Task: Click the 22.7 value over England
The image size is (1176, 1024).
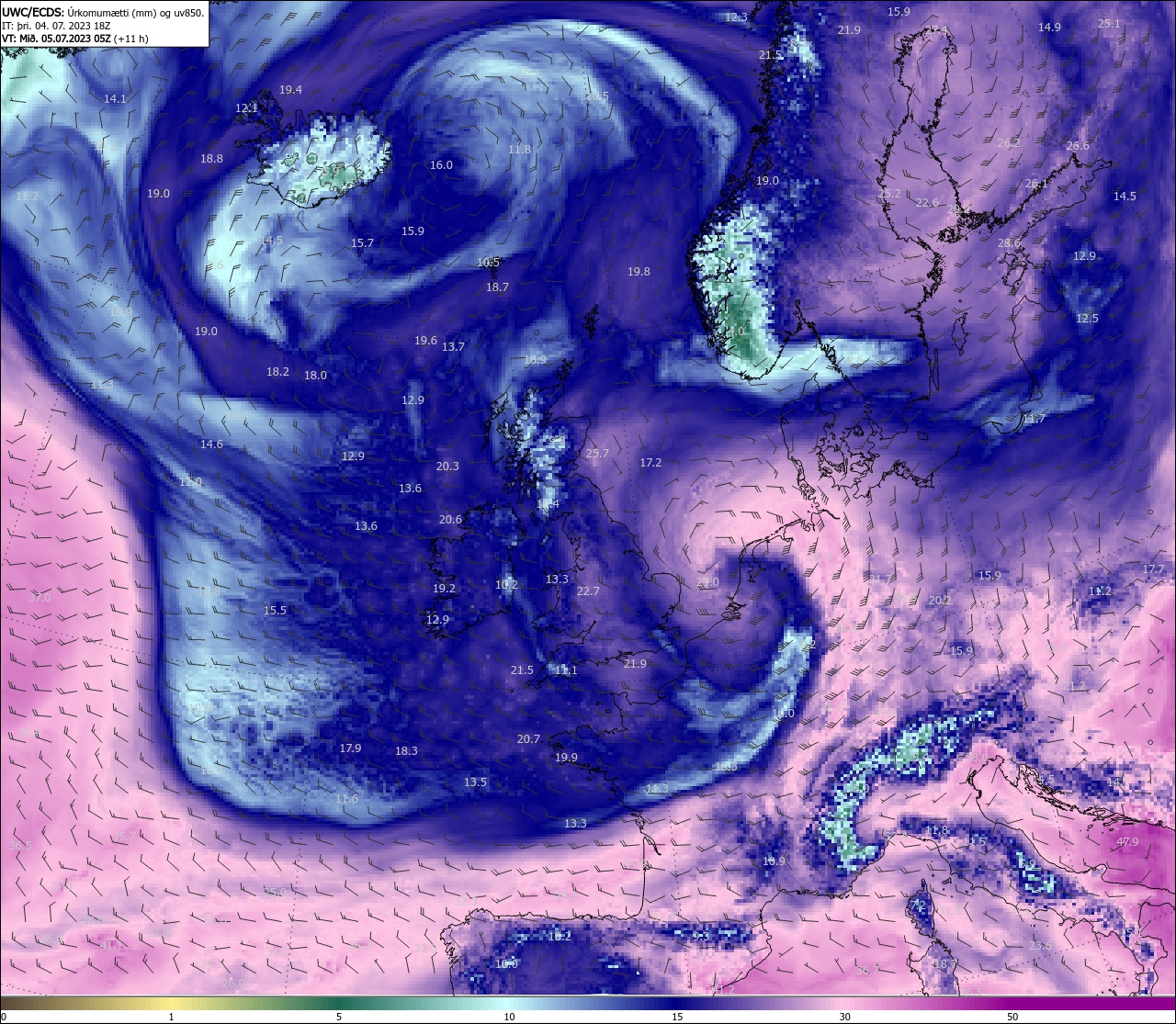Action: pos(588,591)
